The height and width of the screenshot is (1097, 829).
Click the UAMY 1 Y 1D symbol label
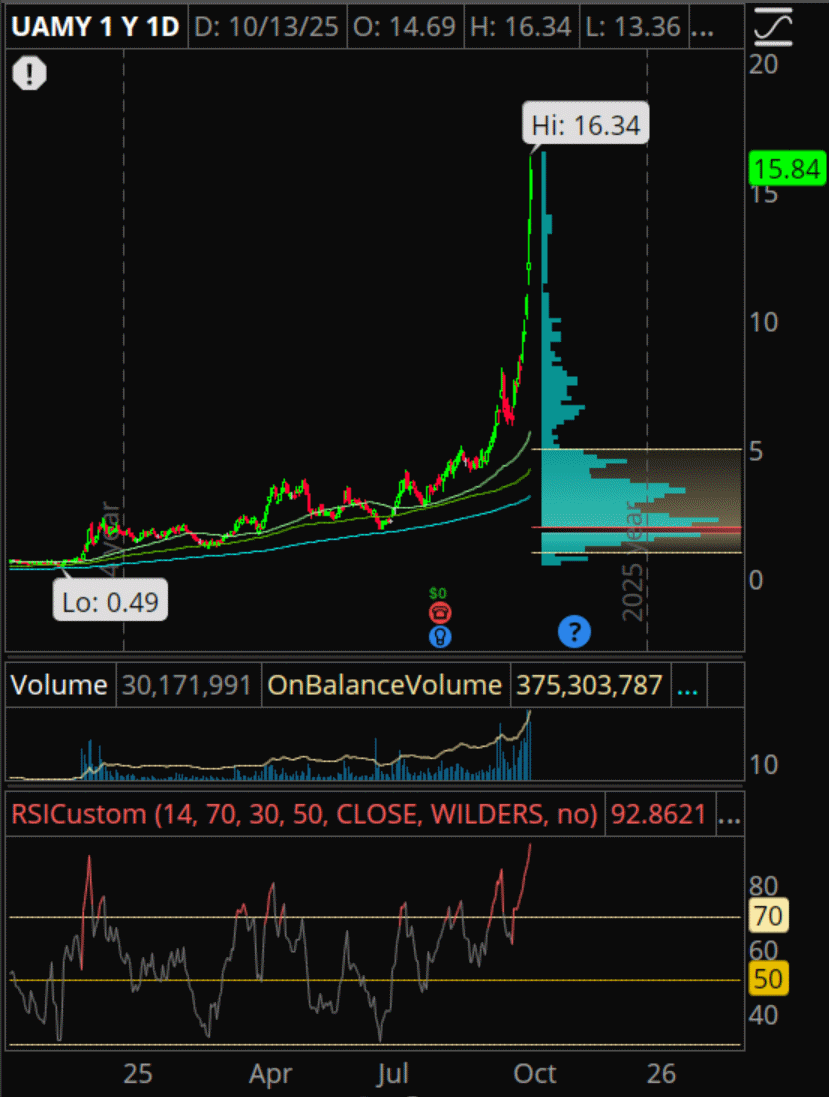click(96, 27)
